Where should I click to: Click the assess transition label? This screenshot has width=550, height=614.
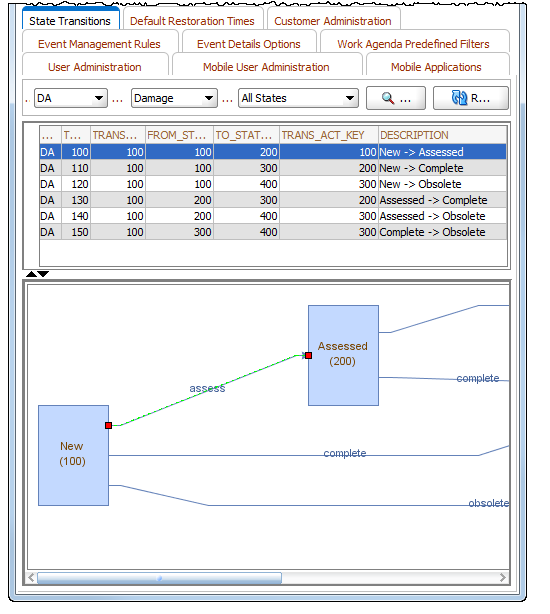(x=207, y=388)
